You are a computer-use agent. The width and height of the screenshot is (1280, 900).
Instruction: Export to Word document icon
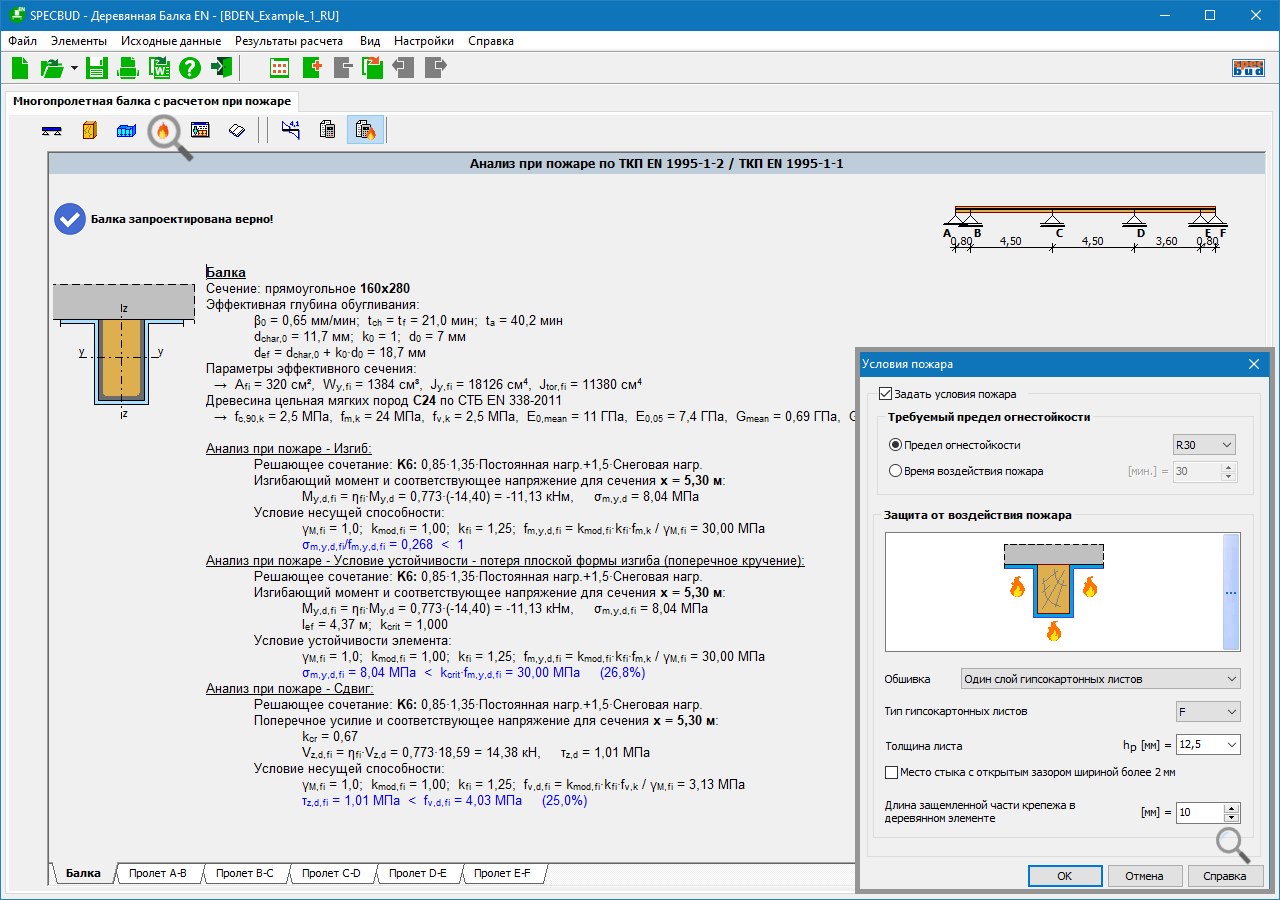159,68
